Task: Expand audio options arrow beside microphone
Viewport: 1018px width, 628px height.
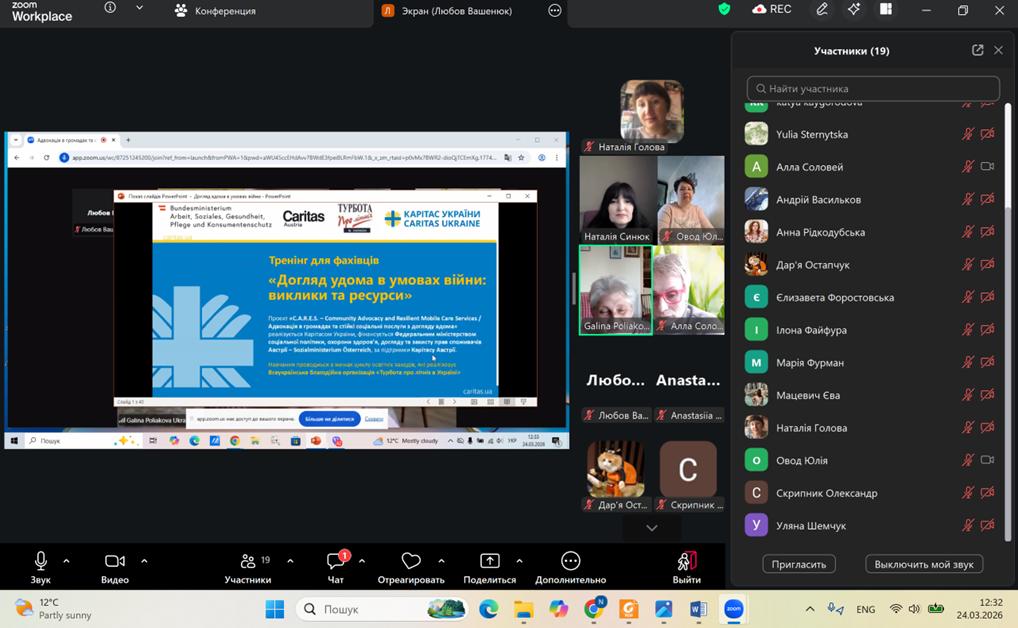Action: point(67,561)
